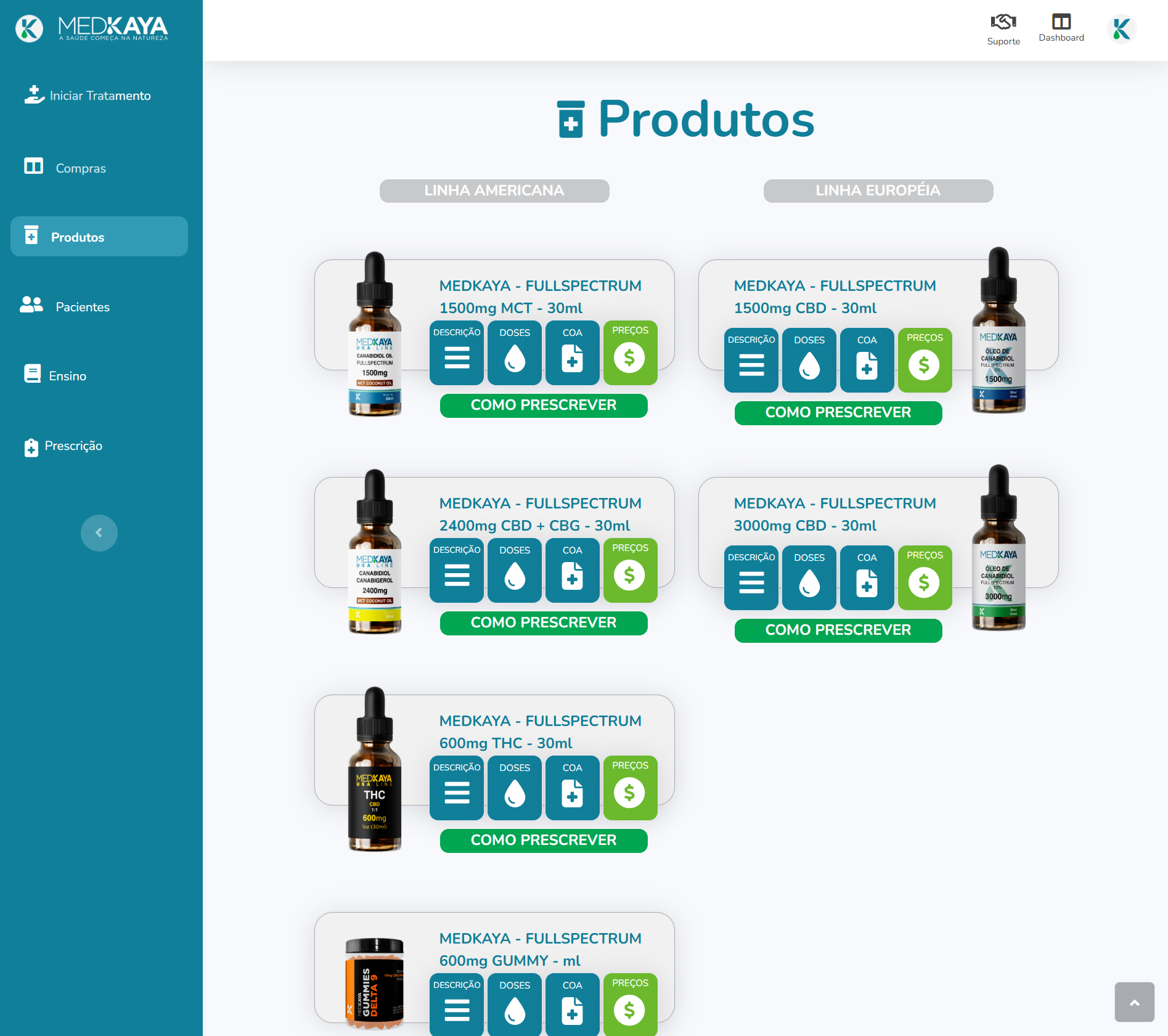Click the 3000mg CBD bottle image
This screenshot has width=1168, height=1036.
tap(999, 547)
